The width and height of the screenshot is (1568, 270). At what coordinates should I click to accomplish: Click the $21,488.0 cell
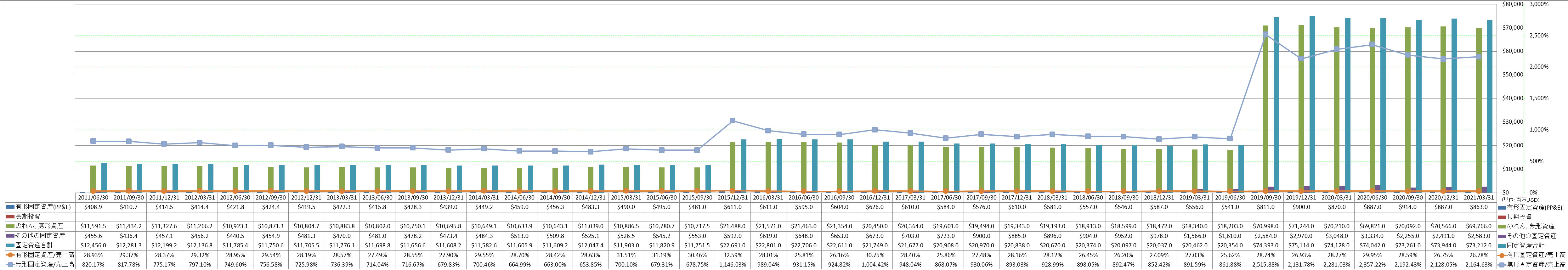[733, 226]
